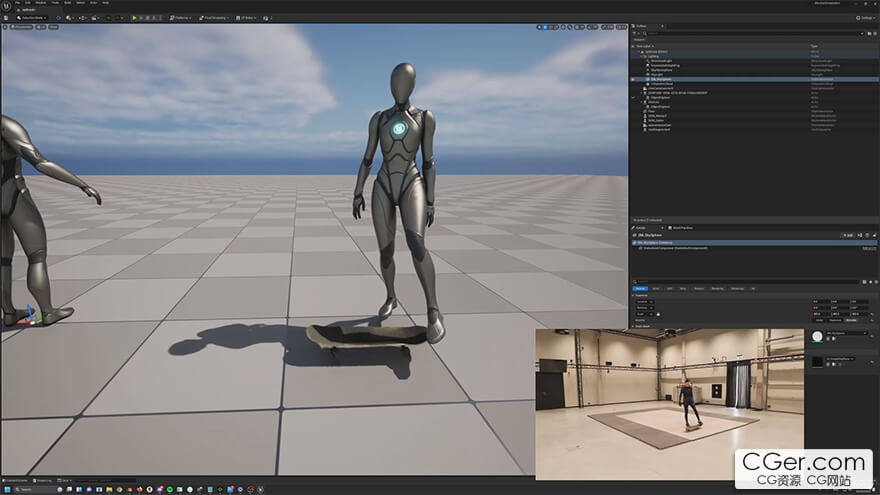Viewport: 880px width, 495px height.
Task: Open the viewport options hamburger icon
Action: point(5,27)
